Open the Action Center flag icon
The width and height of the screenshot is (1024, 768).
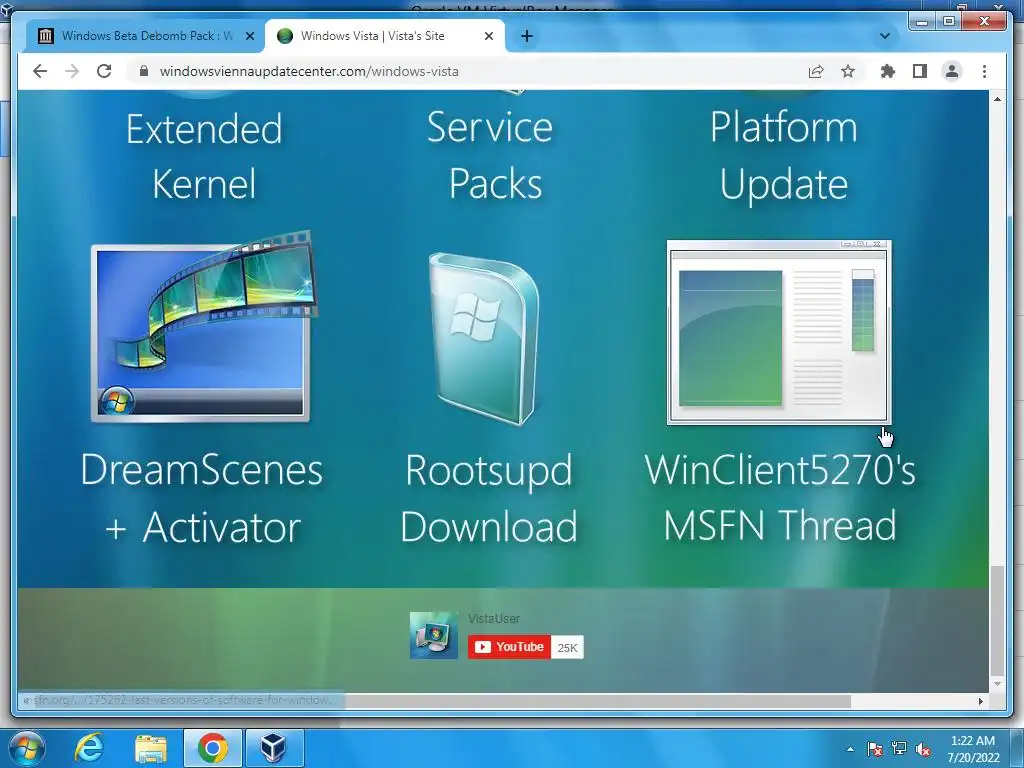[x=874, y=749]
